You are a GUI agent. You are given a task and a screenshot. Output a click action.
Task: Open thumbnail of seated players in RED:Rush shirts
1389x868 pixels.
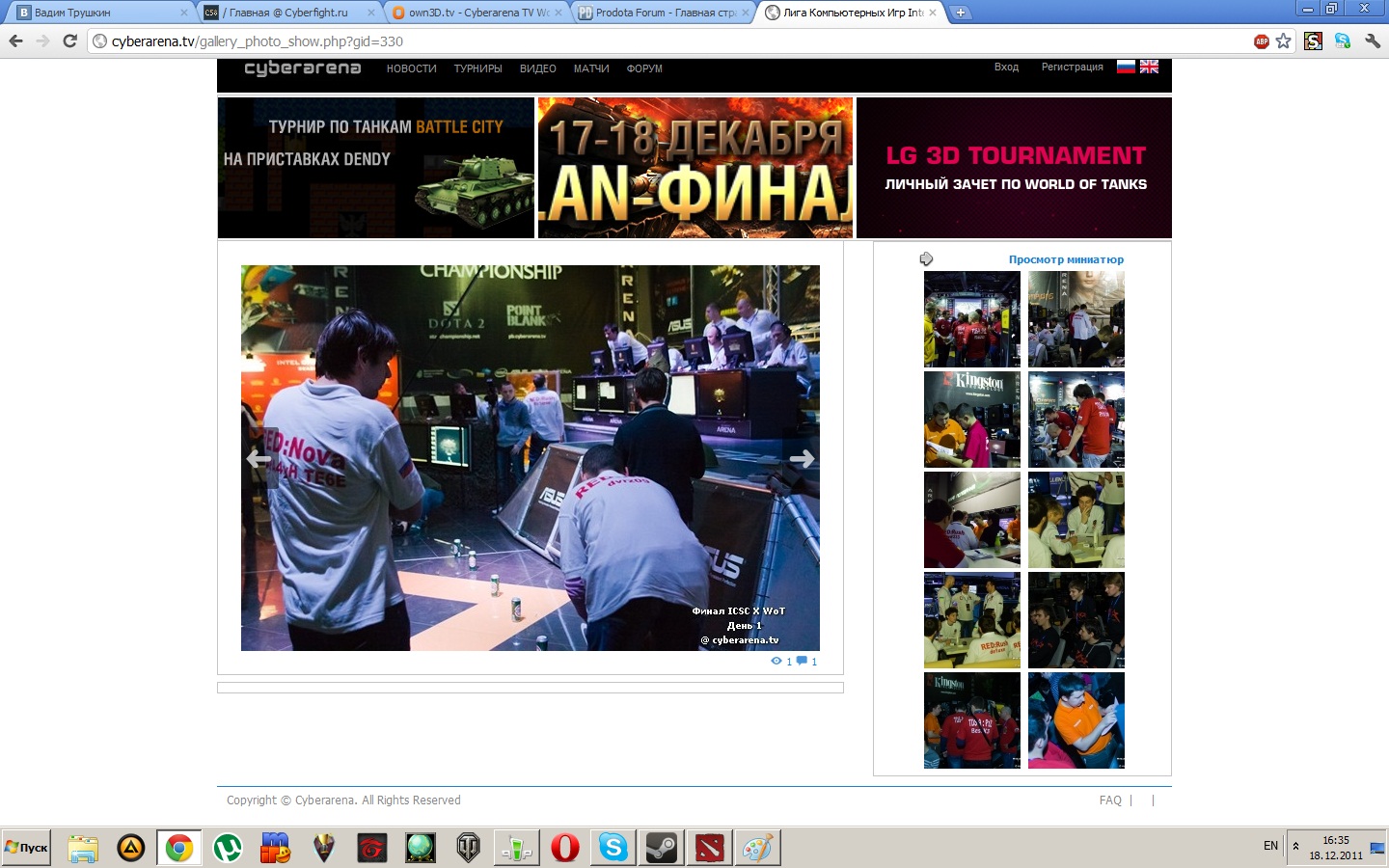tap(972, 620)
